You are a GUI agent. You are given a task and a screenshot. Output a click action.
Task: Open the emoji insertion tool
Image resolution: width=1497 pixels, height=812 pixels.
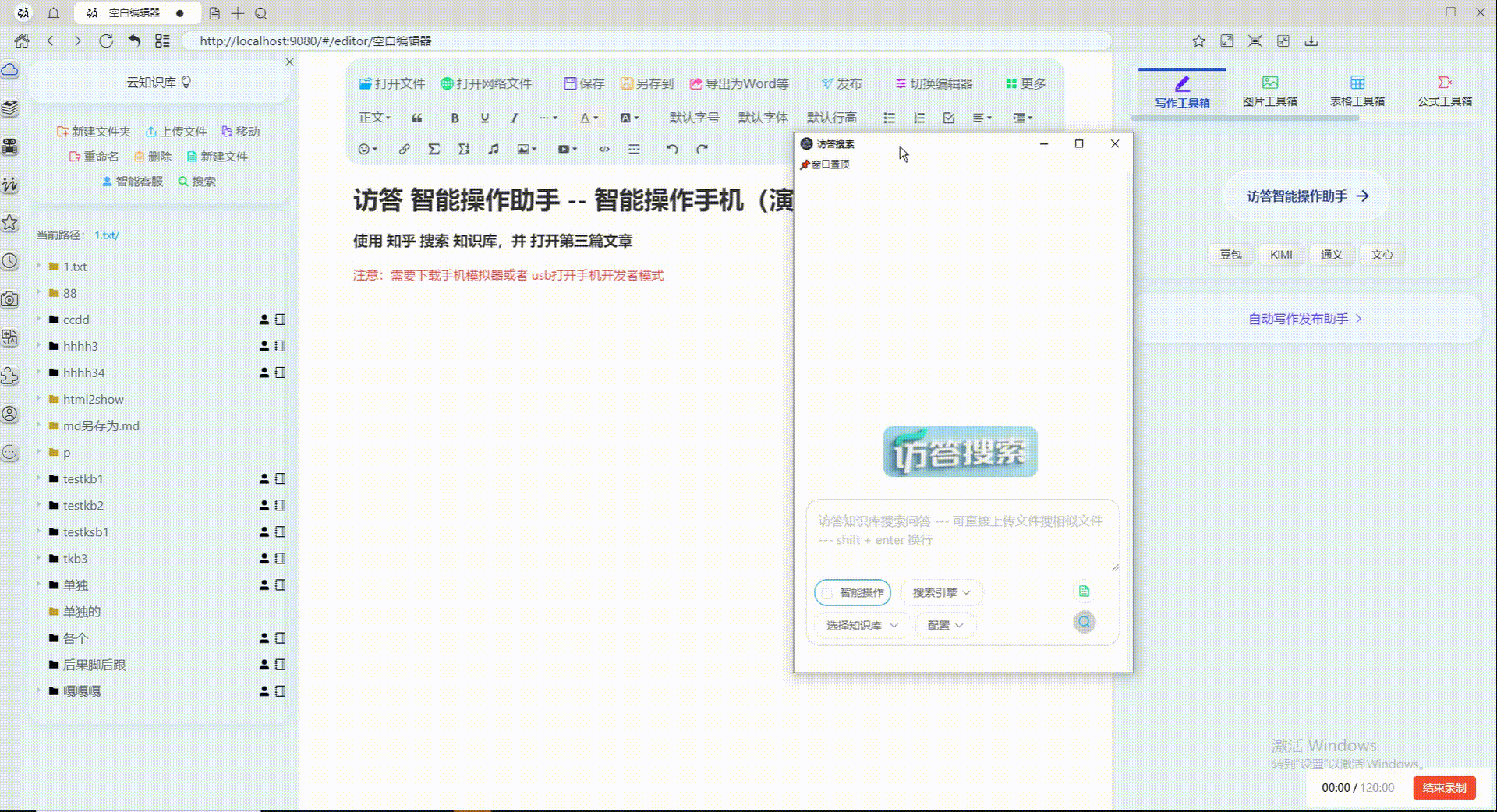(364, 149)
